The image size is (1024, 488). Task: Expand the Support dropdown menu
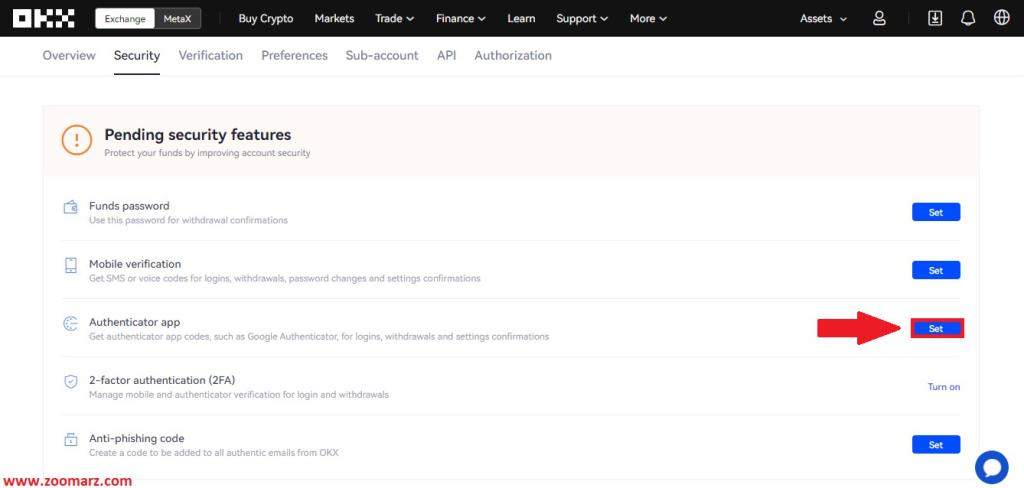582,18
